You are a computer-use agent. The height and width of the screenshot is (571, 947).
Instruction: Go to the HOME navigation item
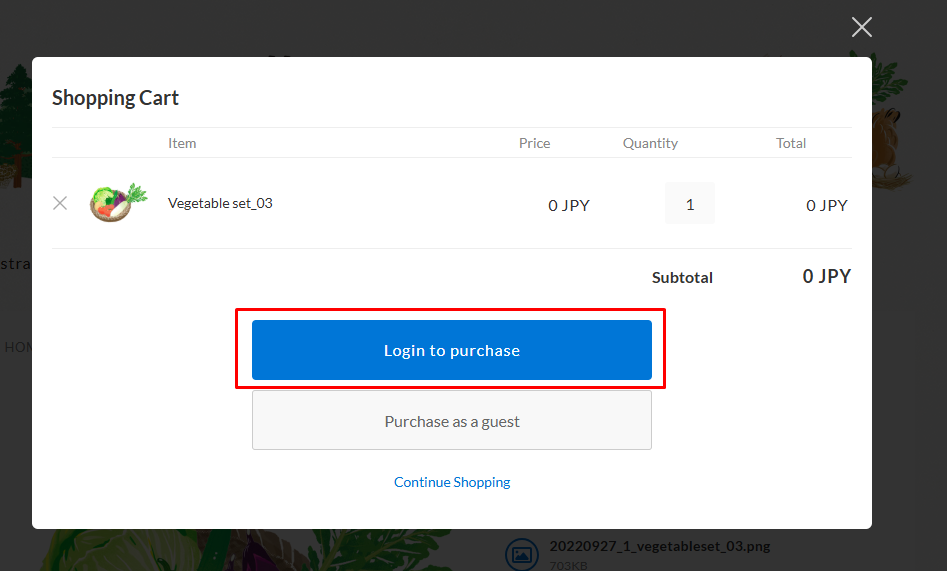tap(18, 347)
